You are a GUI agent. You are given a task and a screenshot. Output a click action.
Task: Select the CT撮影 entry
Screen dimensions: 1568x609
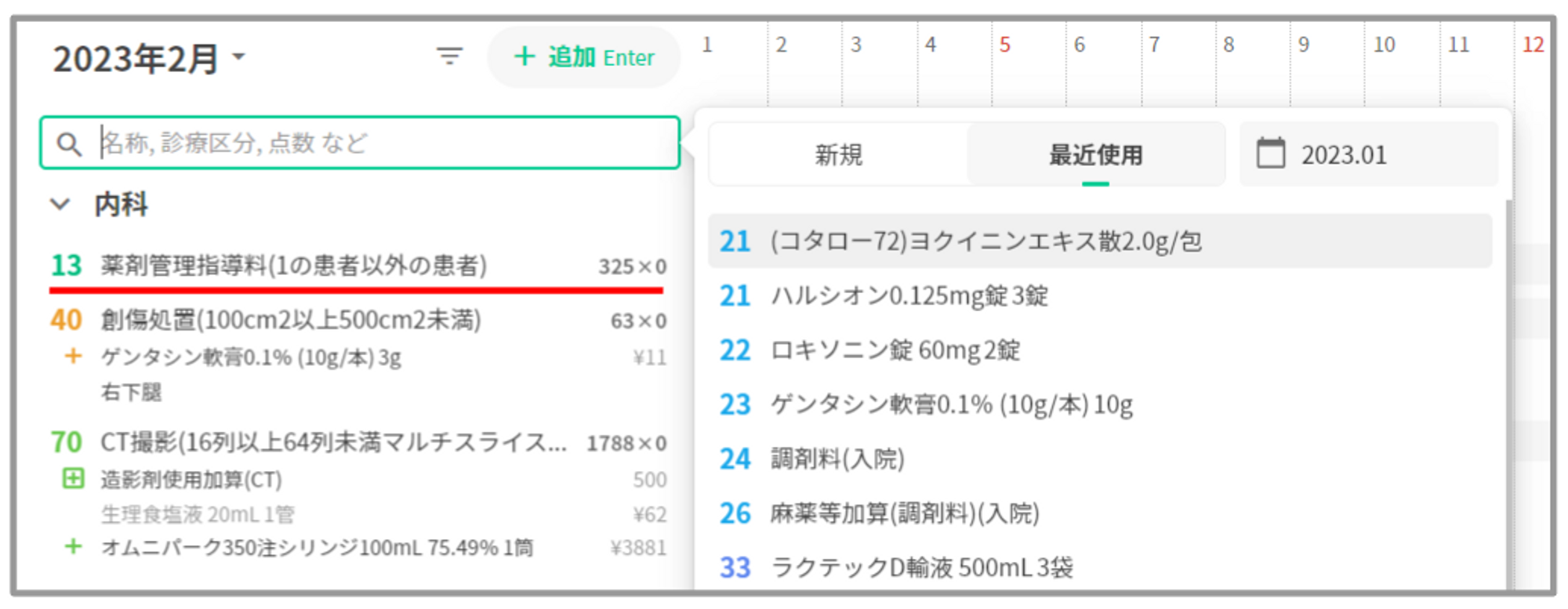point(332,442)
